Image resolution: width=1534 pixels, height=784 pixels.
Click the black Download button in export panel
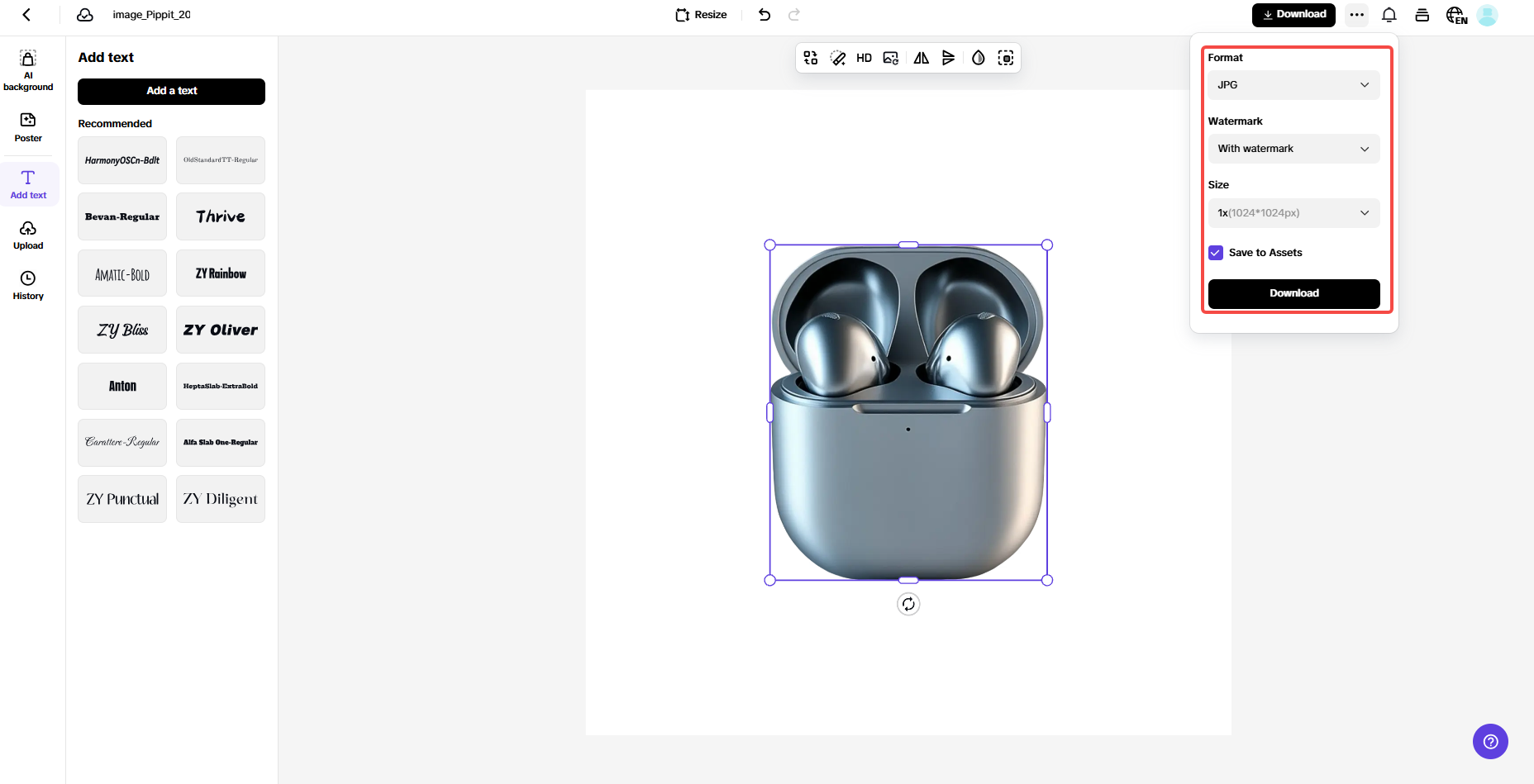tap(1294, 294)
